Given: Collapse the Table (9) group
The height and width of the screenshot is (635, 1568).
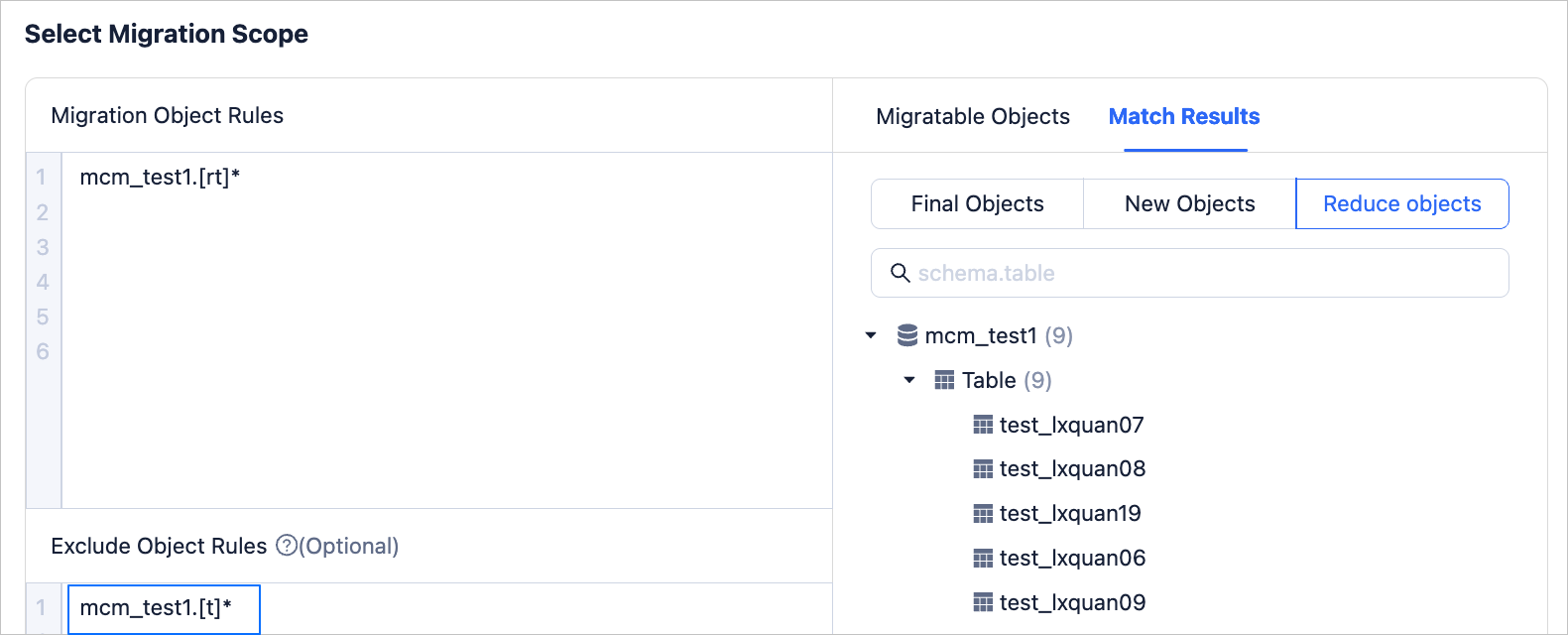Looking at the screenshot, I should pyautogui.click(x=909, y=380).
